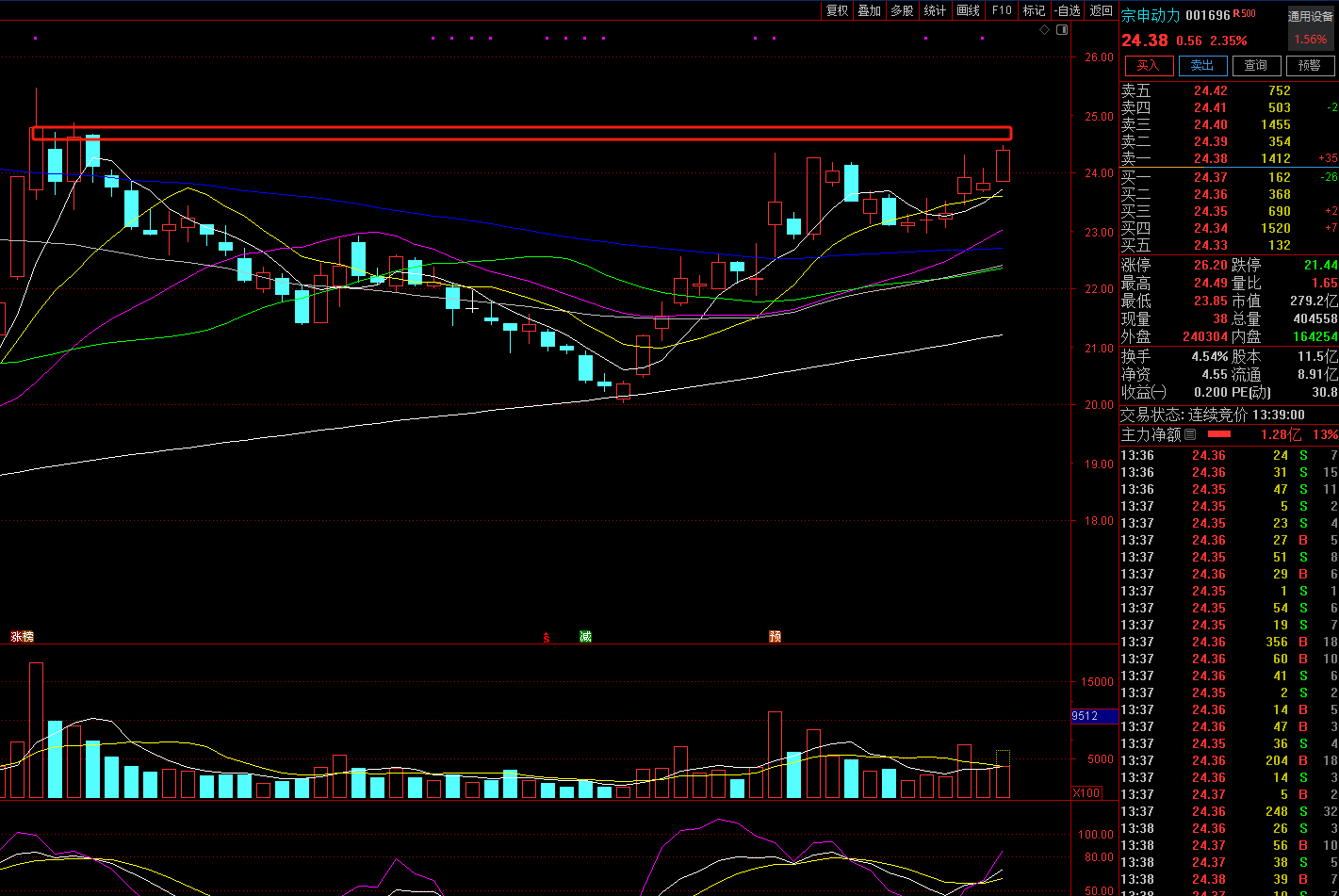This screenshot has height=896, width=1339.
Task: Click the 查询 query button
Action: pyautogui.click(x=1256, y=66)
